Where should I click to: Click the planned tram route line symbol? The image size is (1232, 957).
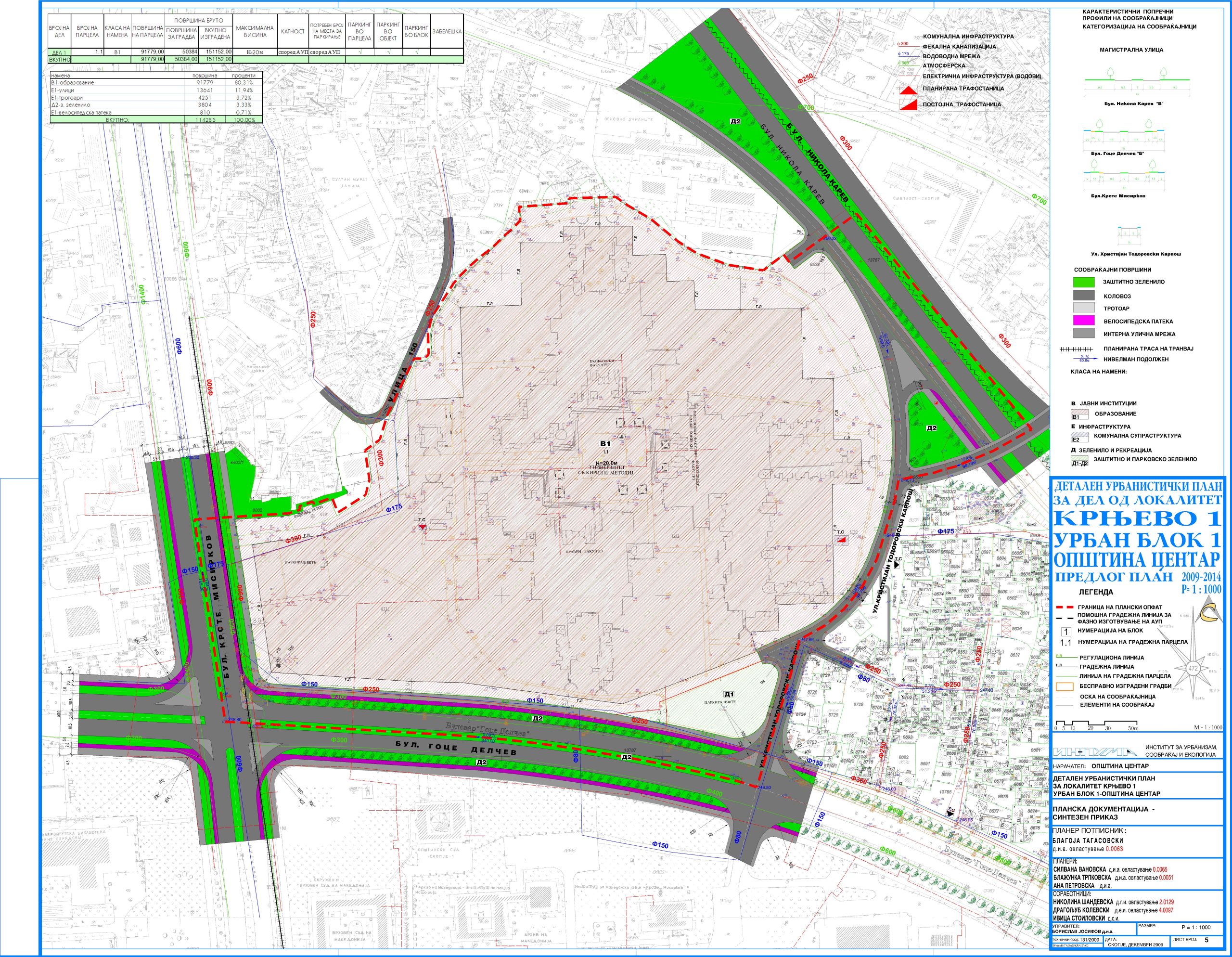[x=1077, y=349]
